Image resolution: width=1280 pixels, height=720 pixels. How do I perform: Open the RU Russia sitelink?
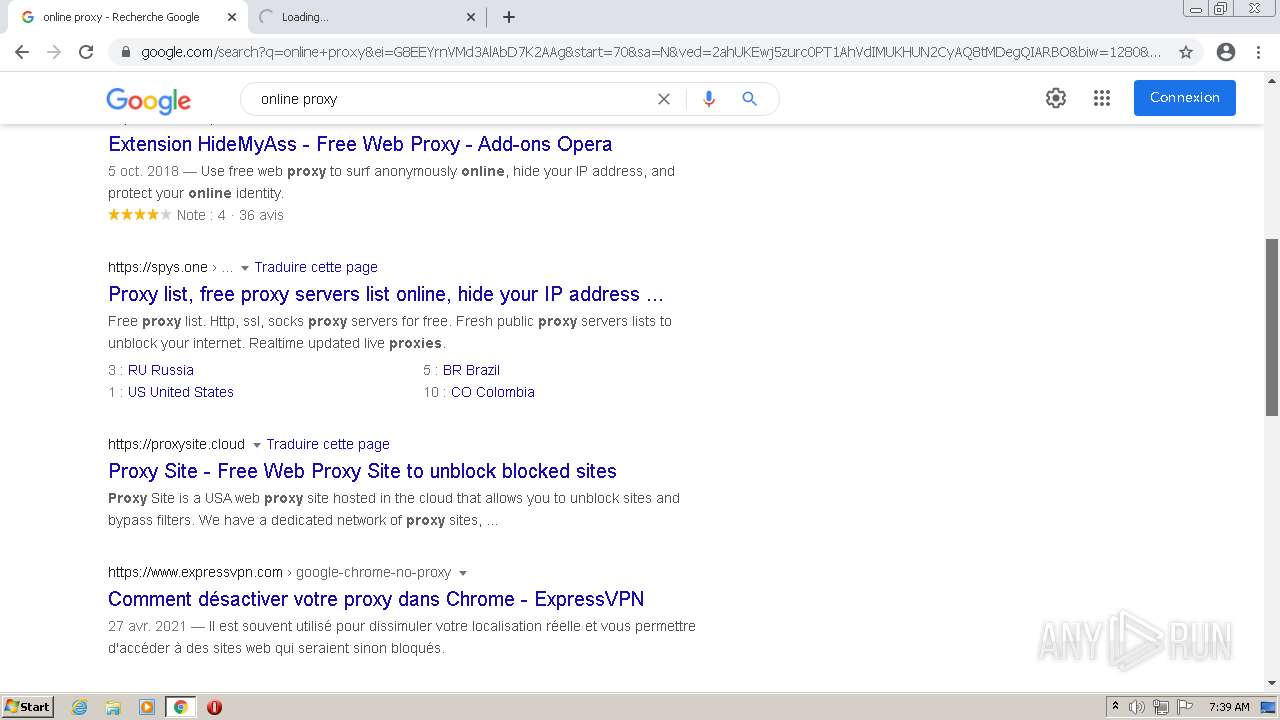click(161, 370)
